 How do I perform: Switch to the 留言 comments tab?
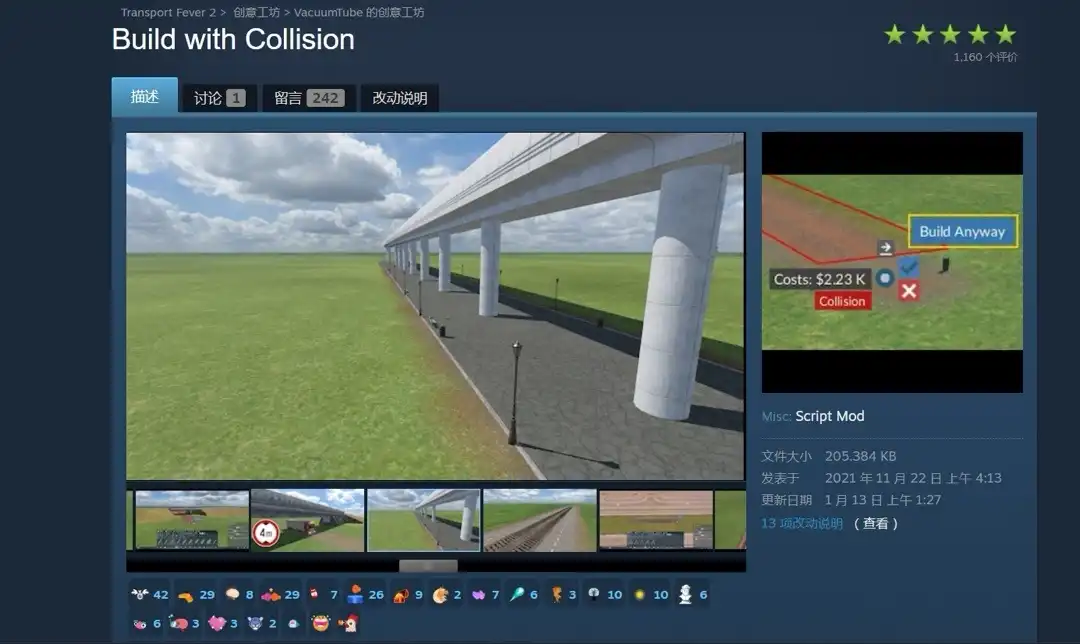tap(308, 98)
